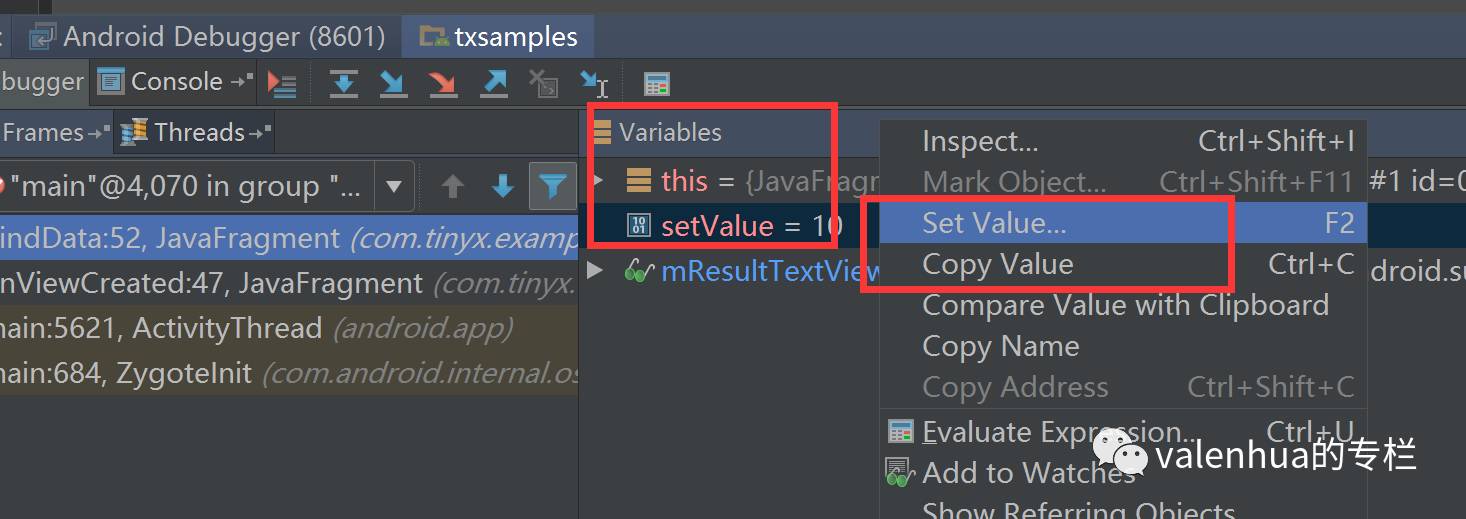The image size is (1466, 519).
Task: Go to previous frame with up arrow
Action: (453, 186)
